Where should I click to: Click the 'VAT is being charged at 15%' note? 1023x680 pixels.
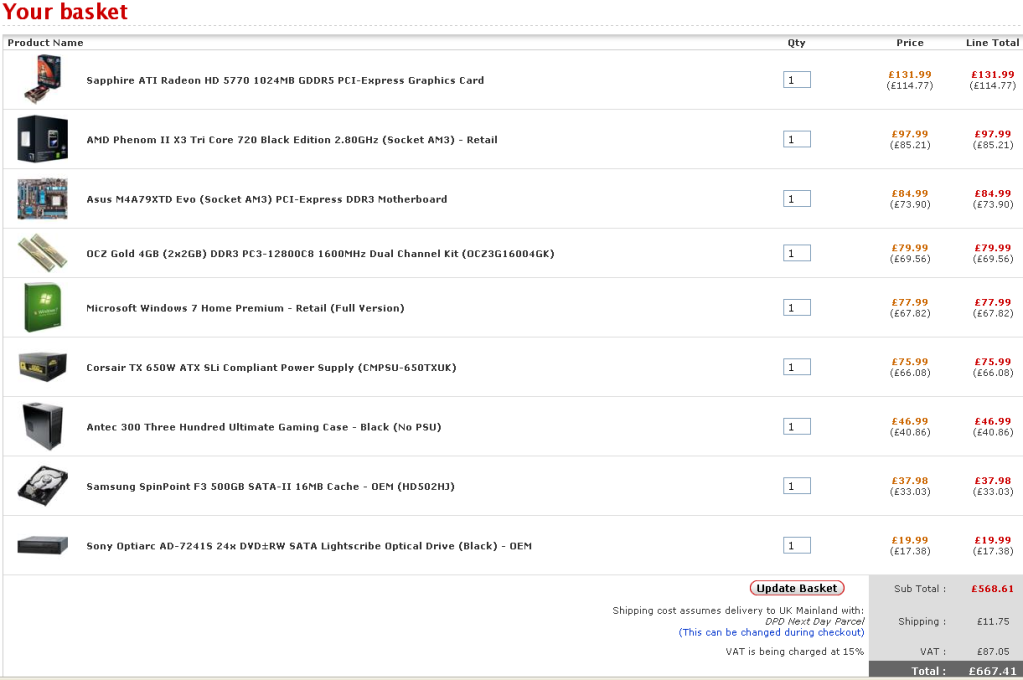pyautogui.click(x=795, y=651)
